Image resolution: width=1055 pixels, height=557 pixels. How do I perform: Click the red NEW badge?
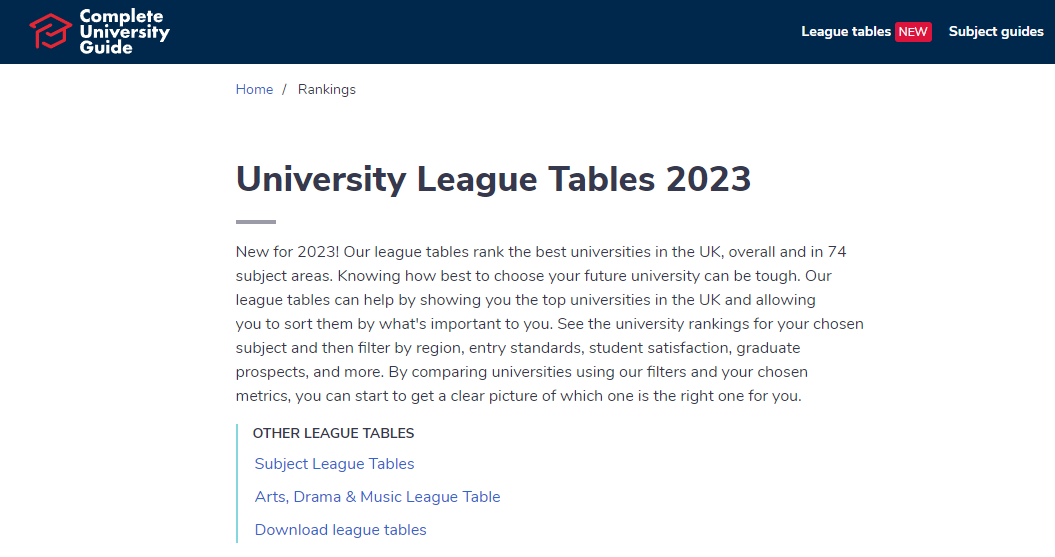tap(913, 32)
